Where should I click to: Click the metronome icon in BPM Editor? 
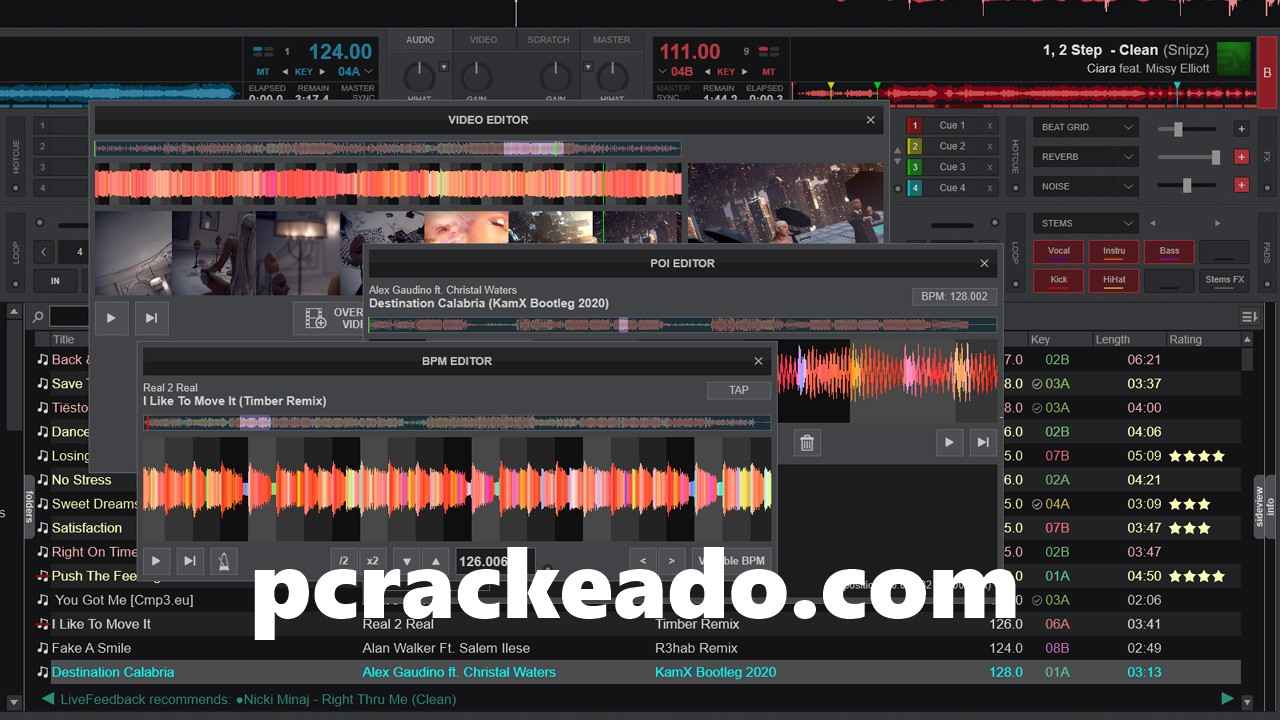coord(223,561)
